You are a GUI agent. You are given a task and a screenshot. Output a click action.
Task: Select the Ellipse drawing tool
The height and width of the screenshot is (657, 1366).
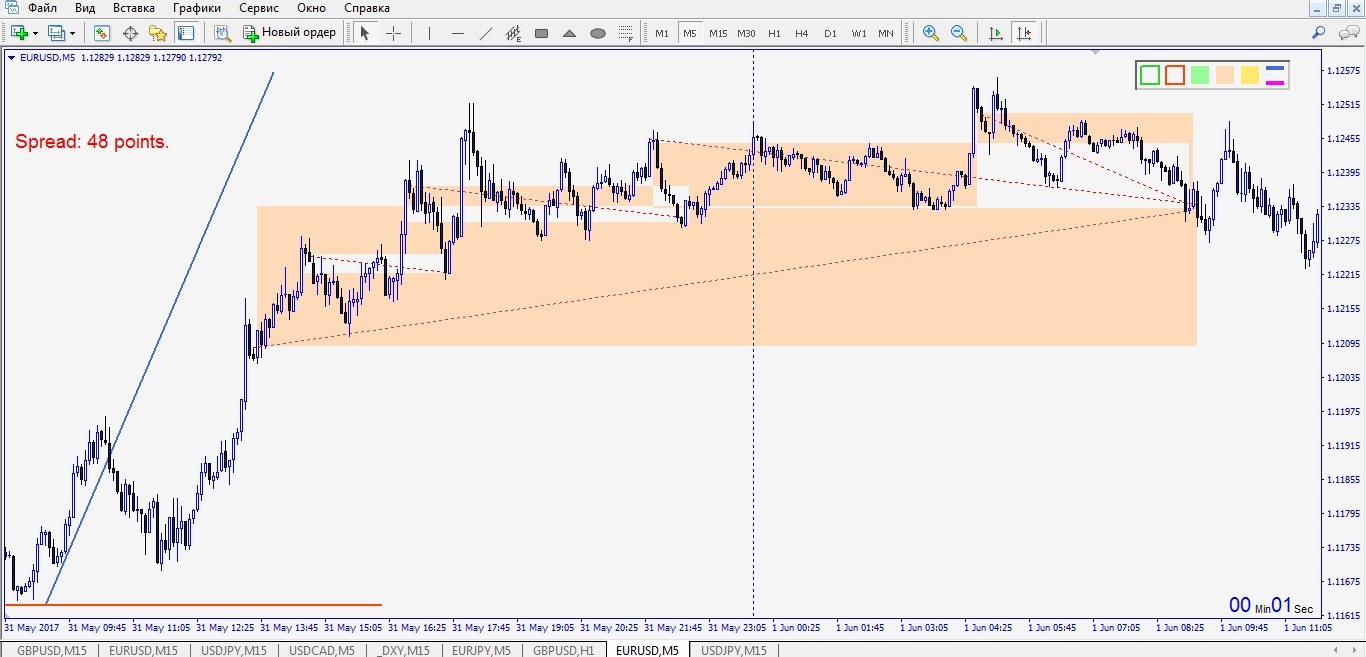click(598, 33)
